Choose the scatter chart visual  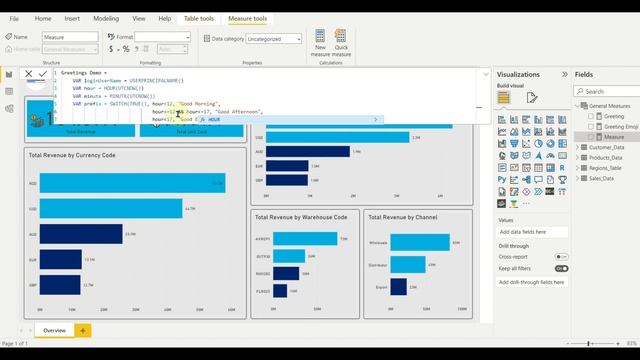(526, 144)
